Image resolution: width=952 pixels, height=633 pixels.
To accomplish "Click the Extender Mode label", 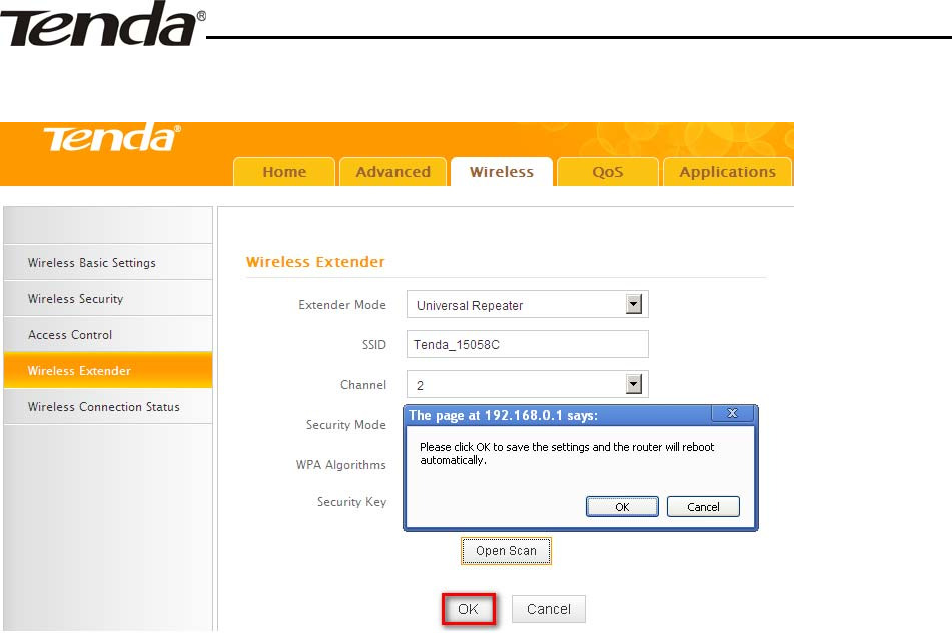I will point(342,305).
